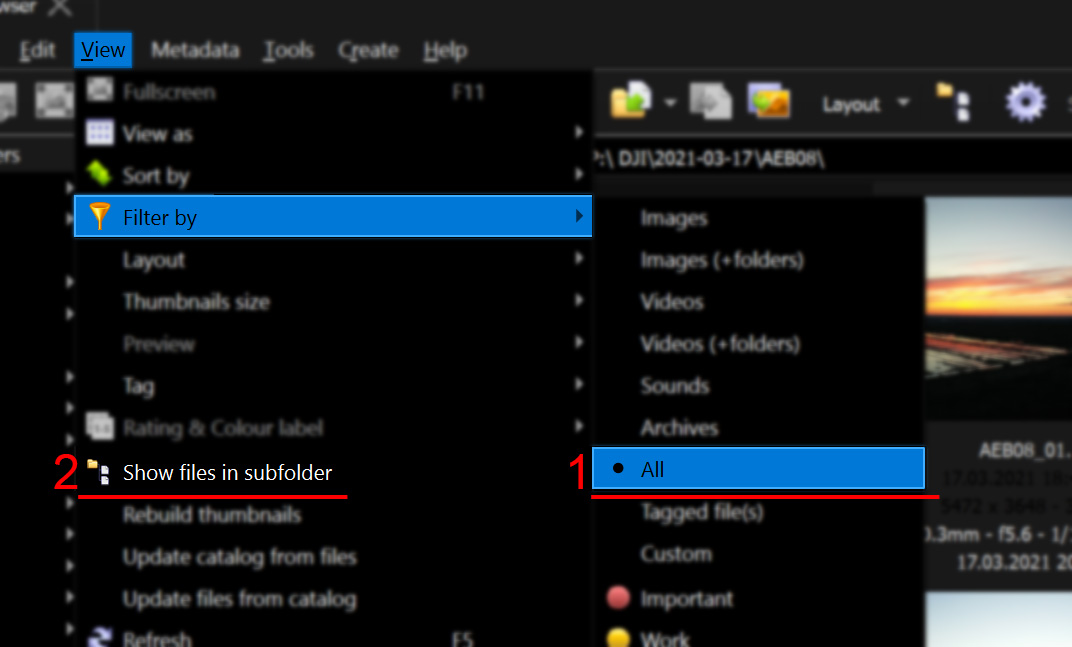The height and width of the screenshot is (647, 1072).
Task: Choose Rebuild thumbnails entry
Action: 333,515
